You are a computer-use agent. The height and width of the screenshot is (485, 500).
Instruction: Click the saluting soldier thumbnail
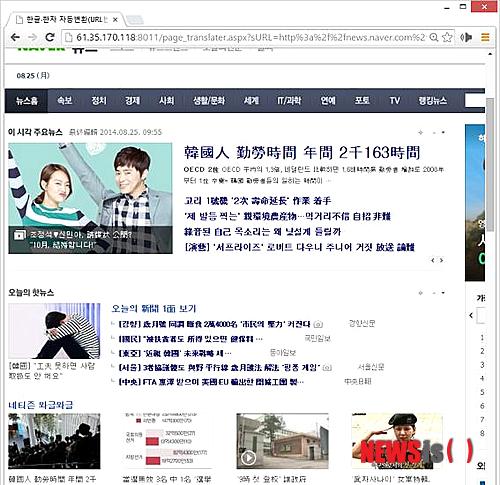397,441
